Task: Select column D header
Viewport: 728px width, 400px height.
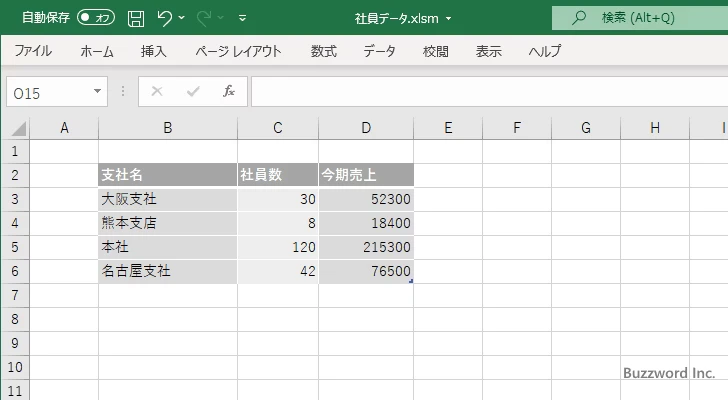Action: [366, 128]
